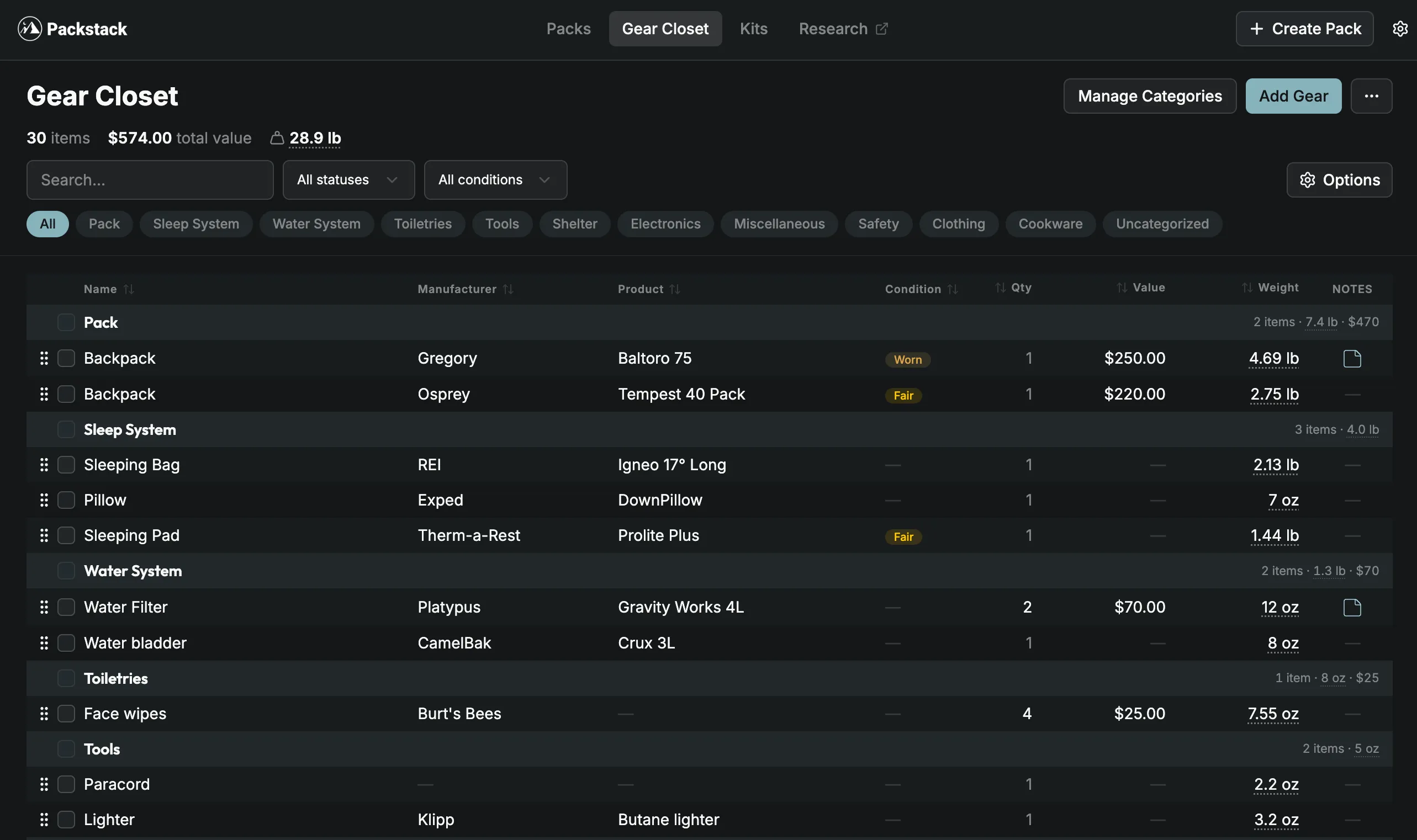Click the 28.9 lb total weight
1417x840 pixels.
tap(315, 138)
